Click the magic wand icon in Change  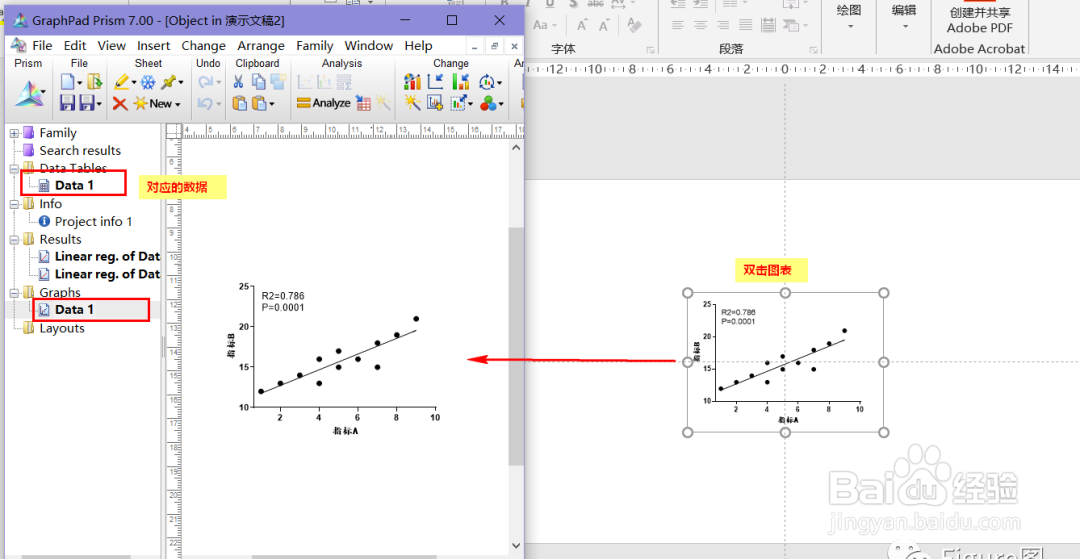(x=413, y=103)
